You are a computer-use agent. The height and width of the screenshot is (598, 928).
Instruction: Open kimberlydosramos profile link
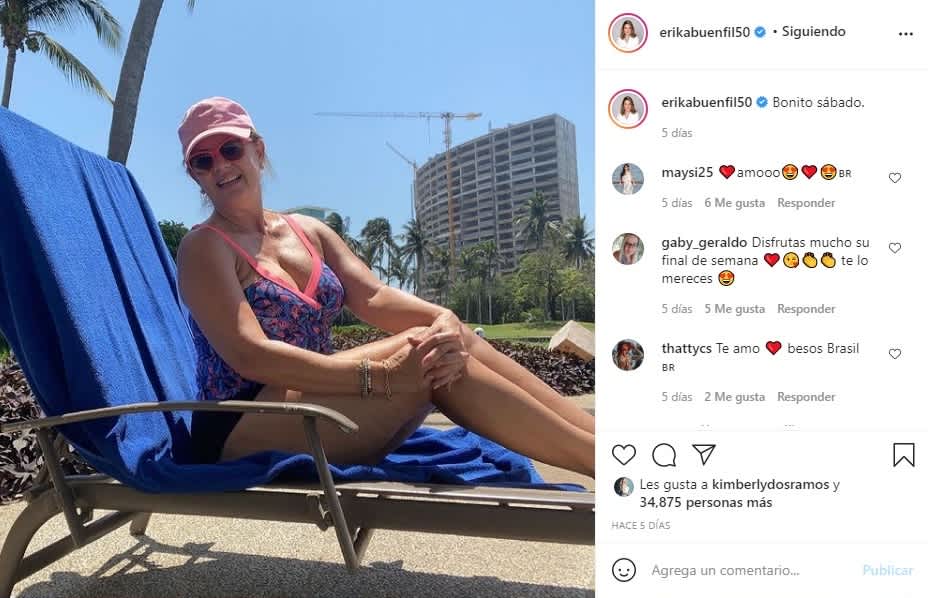pyautogui.click(x=770, y=484)
